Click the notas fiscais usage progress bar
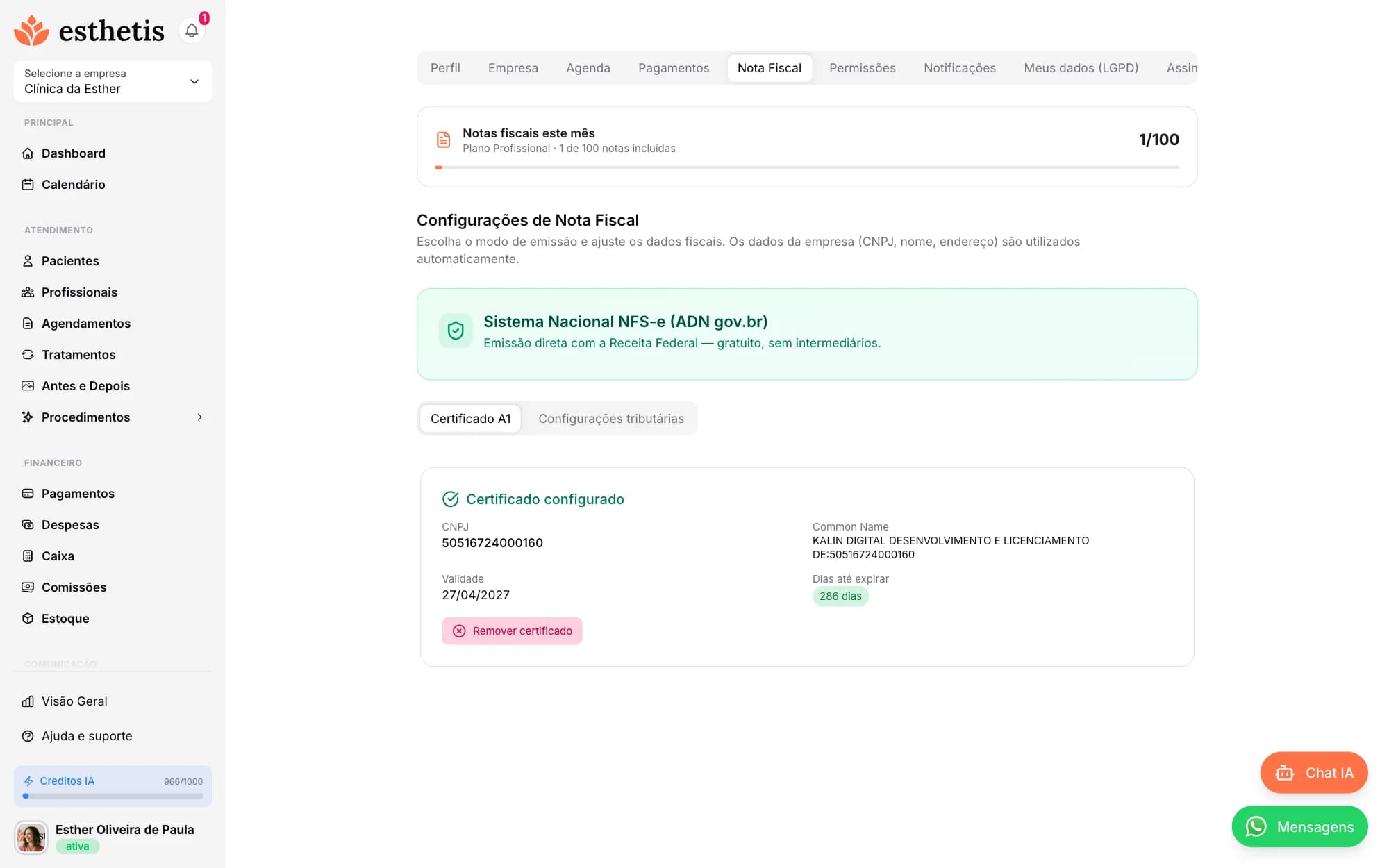 pos(807,167)
